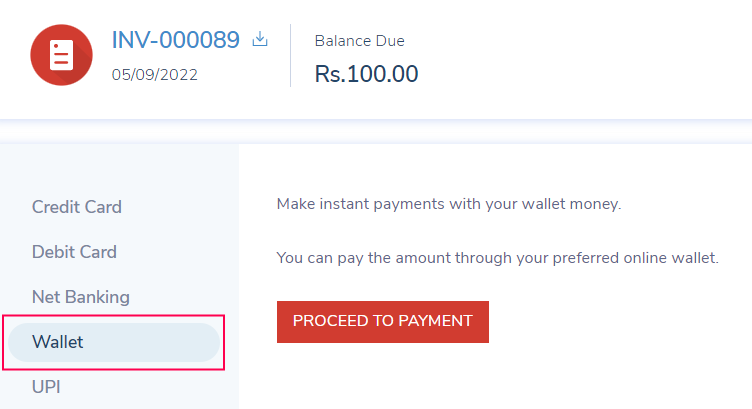Image resolution: width=752 pixels, height=409 pixels.
Task: Click the Balance Due label
Action: pos(359,41)
